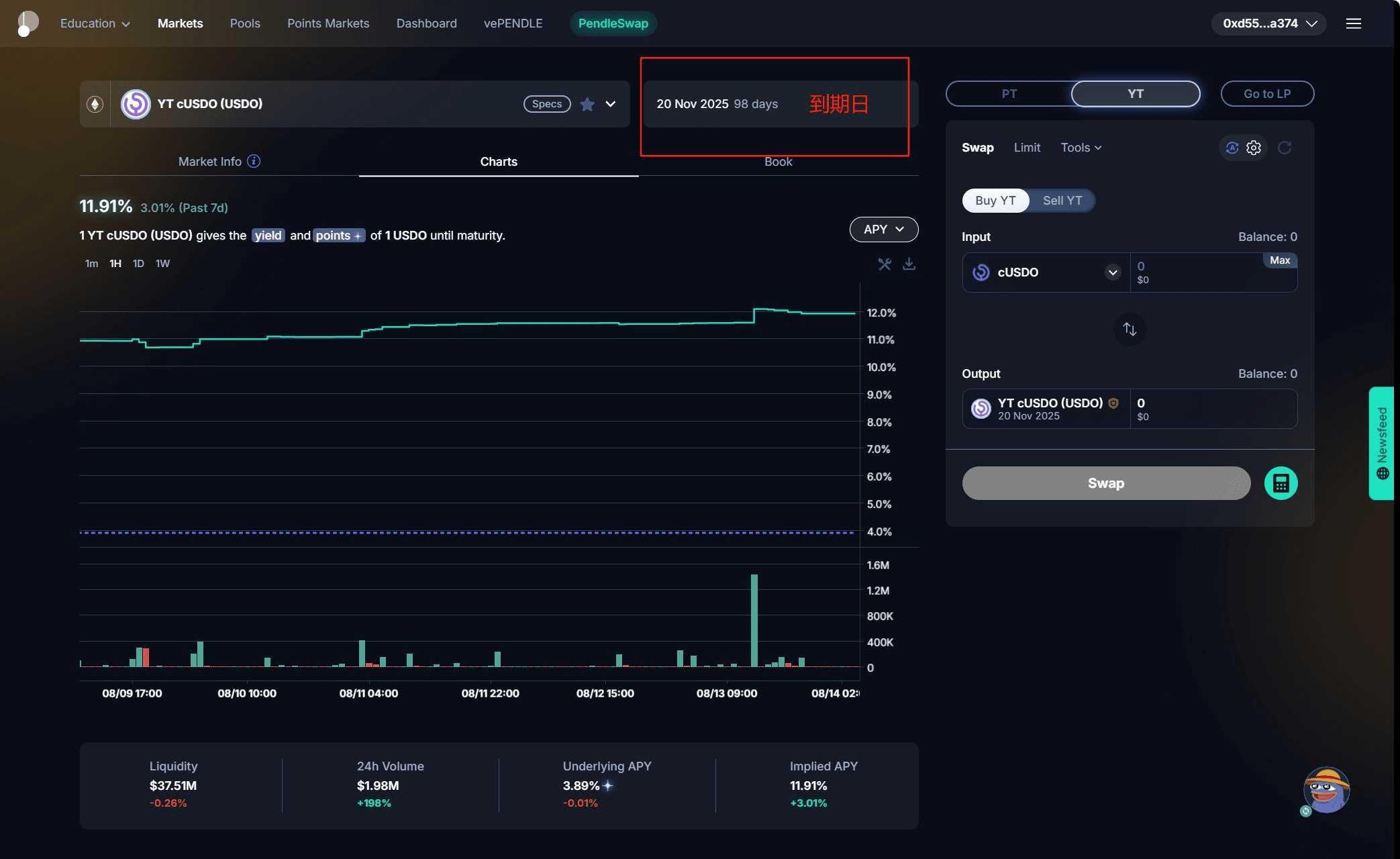Viewport: 1400px width, 859px height.
Task: Set chart interval to 1D
Action: 138,264
